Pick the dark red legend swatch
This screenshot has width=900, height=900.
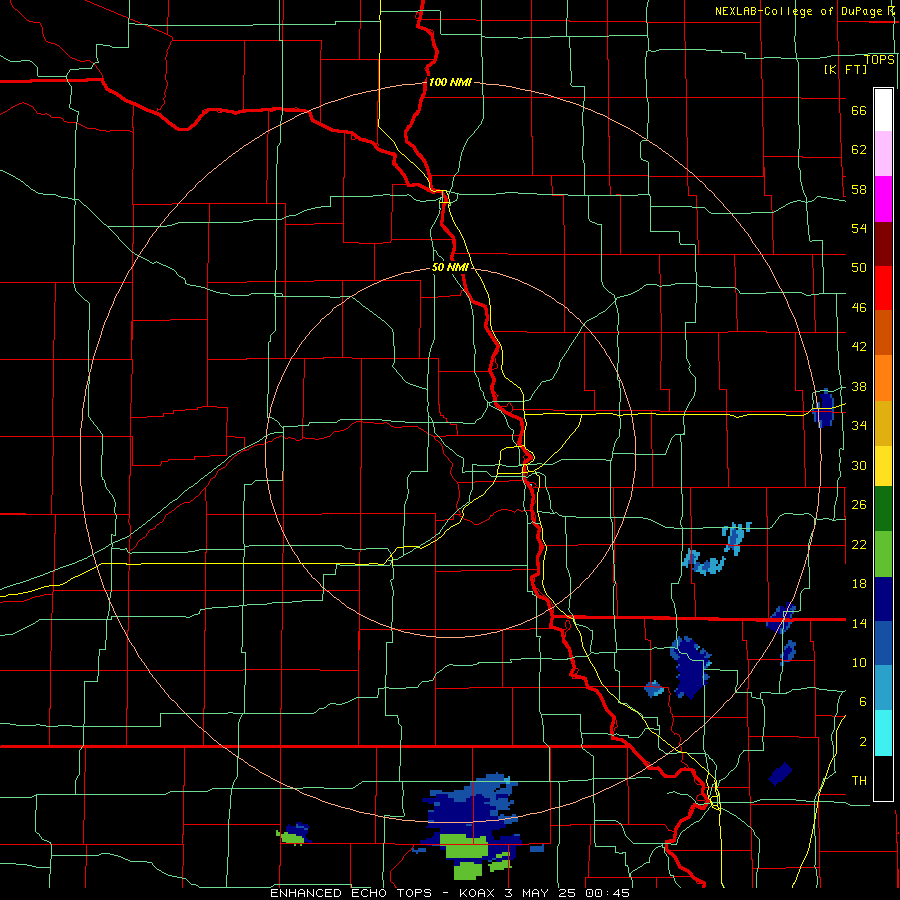coord(883,244)
